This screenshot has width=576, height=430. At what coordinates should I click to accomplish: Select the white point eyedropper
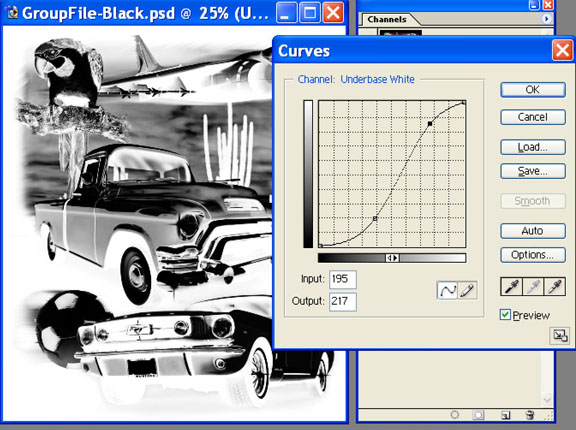click(554, 287)
